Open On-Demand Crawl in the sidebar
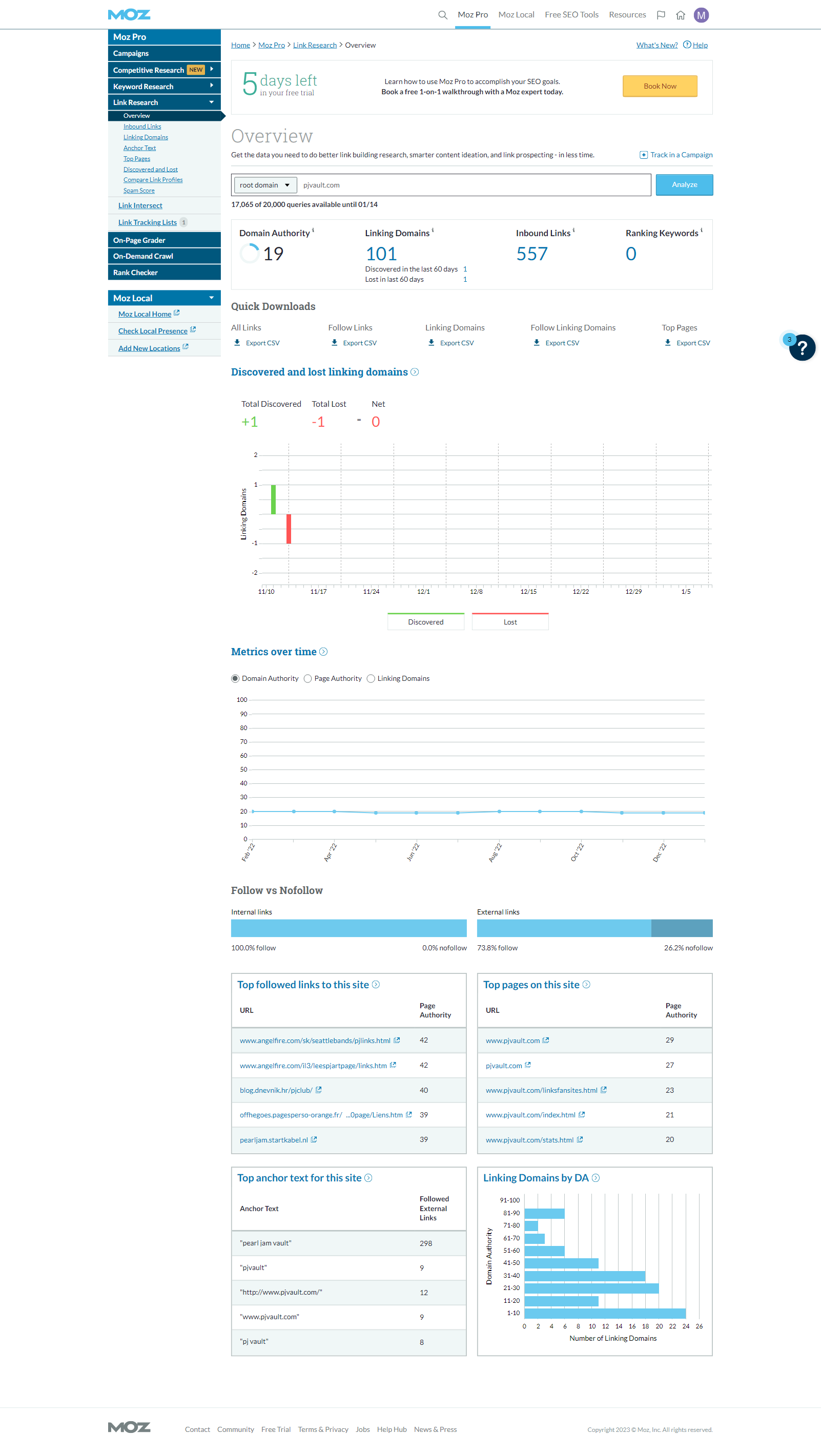 tap(164, 256)
